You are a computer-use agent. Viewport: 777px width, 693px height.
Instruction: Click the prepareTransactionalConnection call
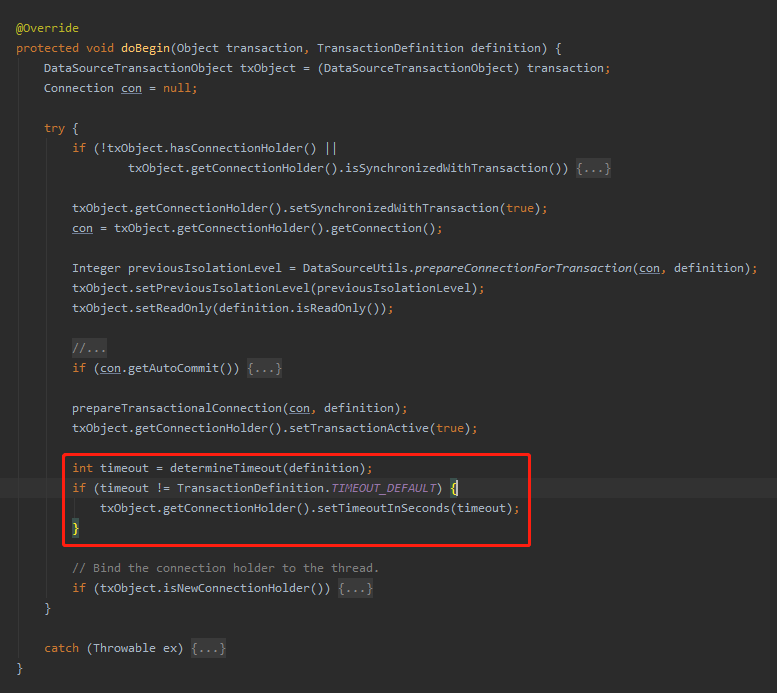177,408
